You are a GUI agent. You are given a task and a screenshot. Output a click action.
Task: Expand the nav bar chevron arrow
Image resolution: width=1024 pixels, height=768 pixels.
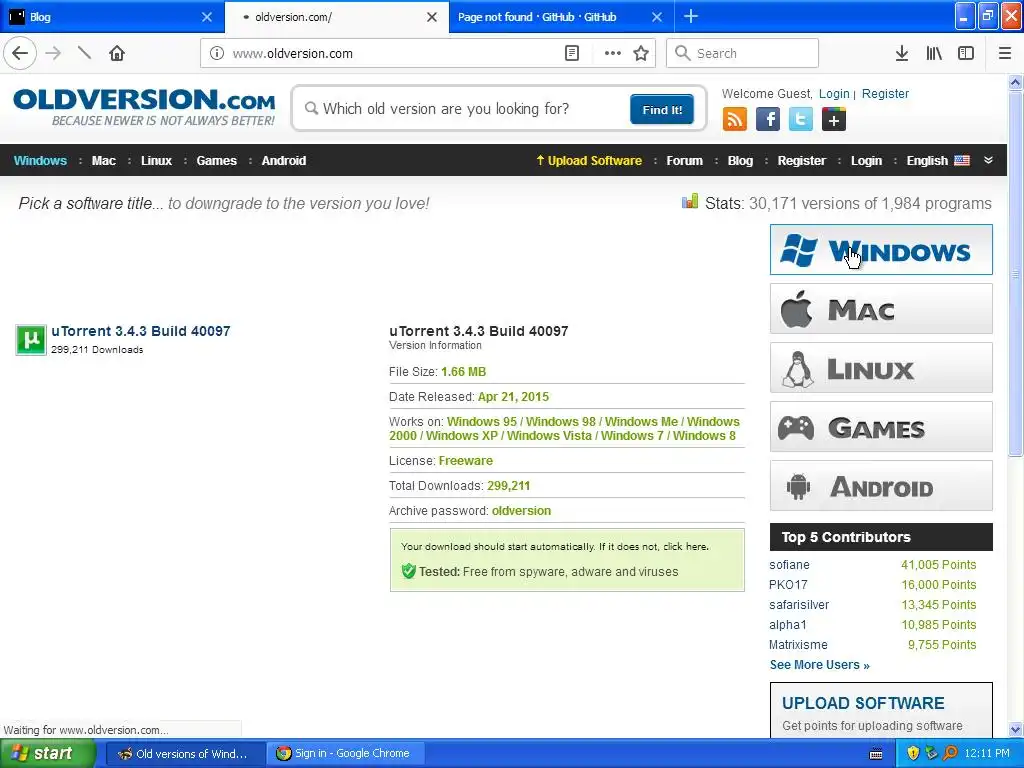pos(988,161)
